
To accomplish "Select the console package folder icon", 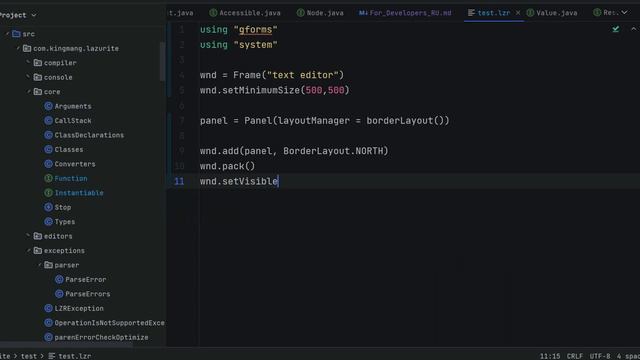I will pos(38,77).
